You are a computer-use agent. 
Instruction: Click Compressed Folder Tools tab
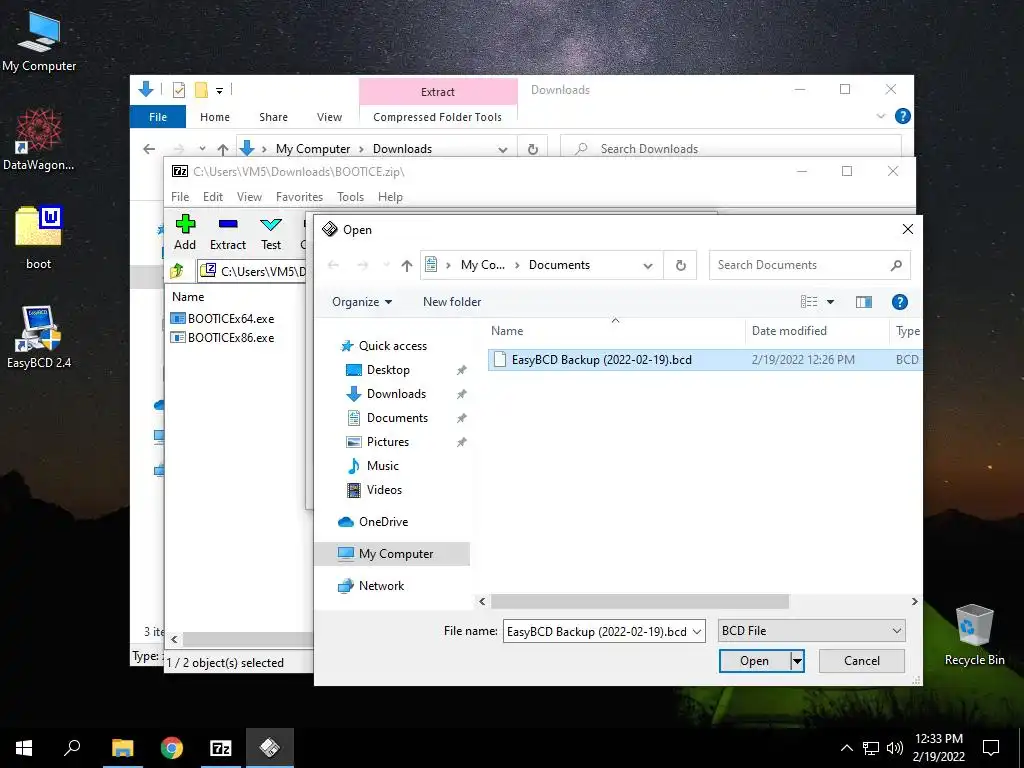(x=438, y=117)
